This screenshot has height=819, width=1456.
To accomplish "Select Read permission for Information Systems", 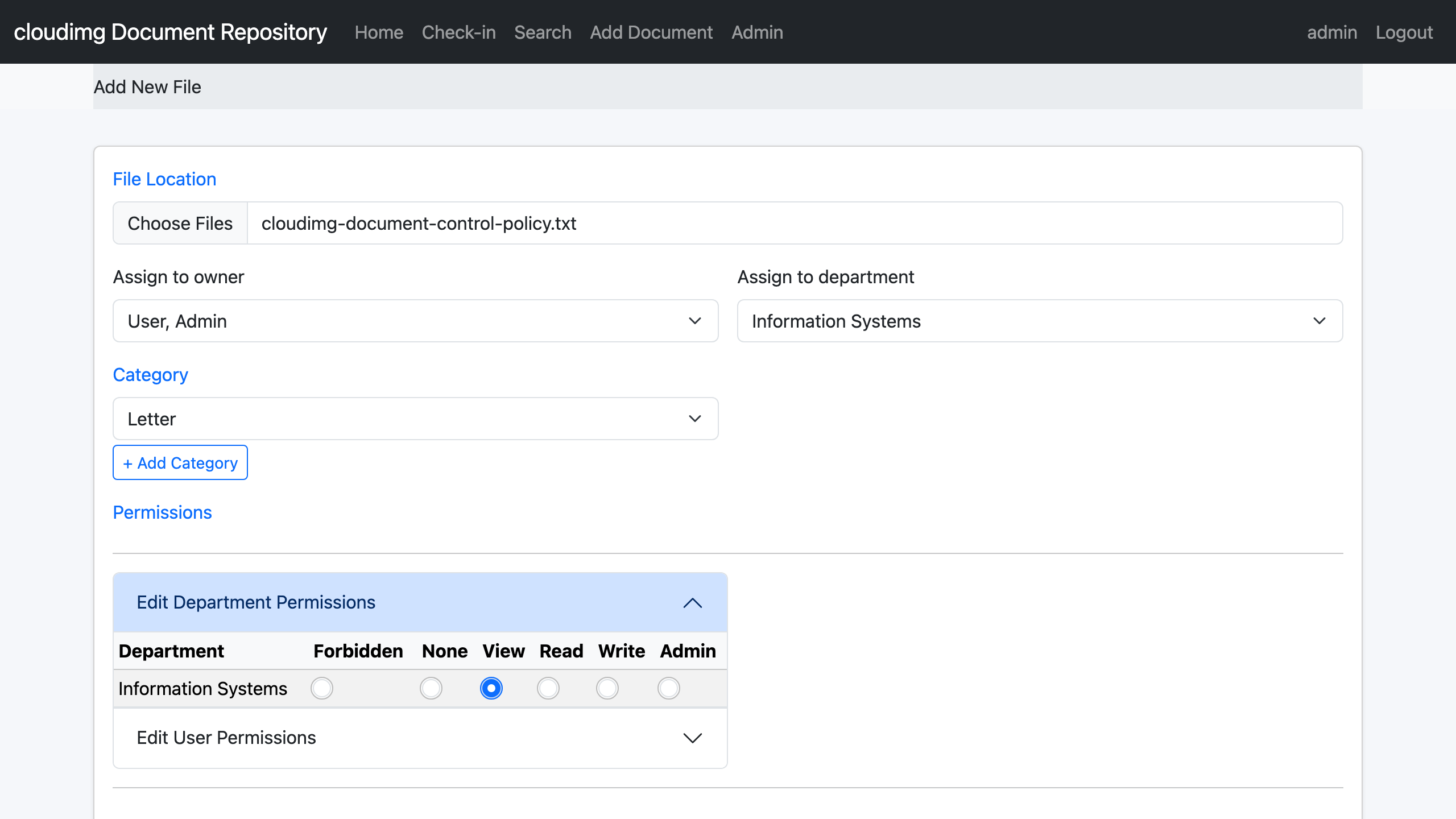I will tap(548, 688).
